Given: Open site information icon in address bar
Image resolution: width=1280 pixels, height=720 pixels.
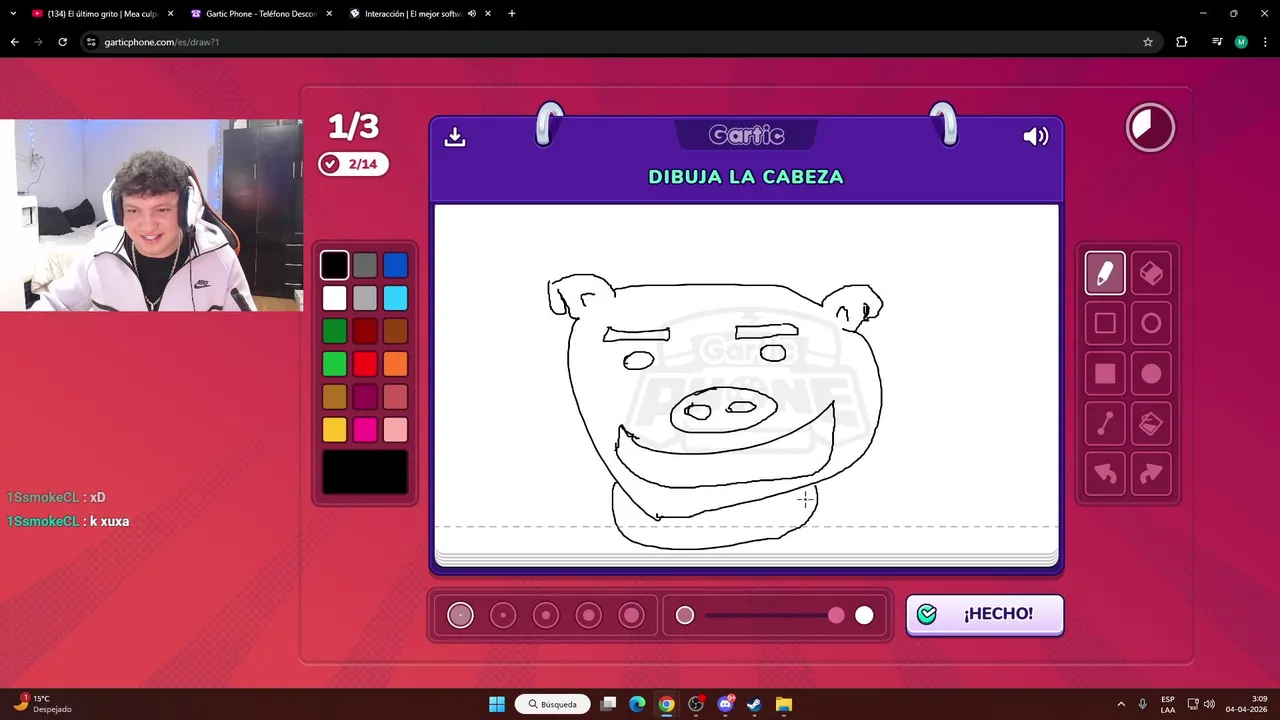Looking at the screenshot, I should click(91, 42).
